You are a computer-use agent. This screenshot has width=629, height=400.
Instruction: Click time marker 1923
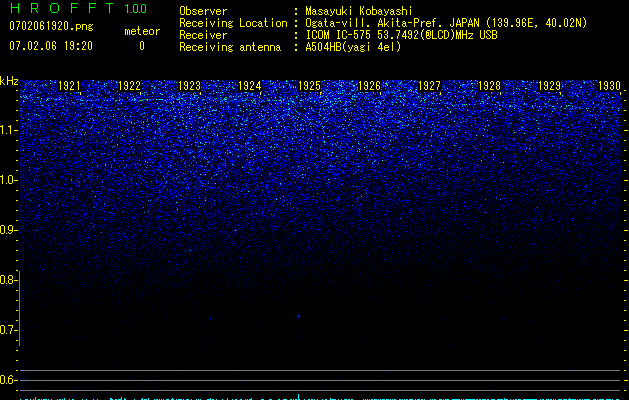pos(189,86)
